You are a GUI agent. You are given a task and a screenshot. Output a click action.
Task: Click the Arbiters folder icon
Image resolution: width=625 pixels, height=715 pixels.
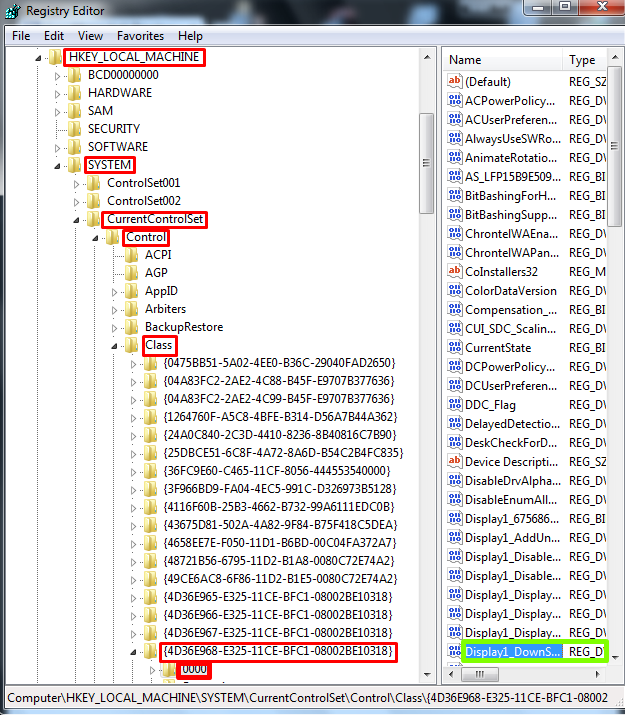131,309
